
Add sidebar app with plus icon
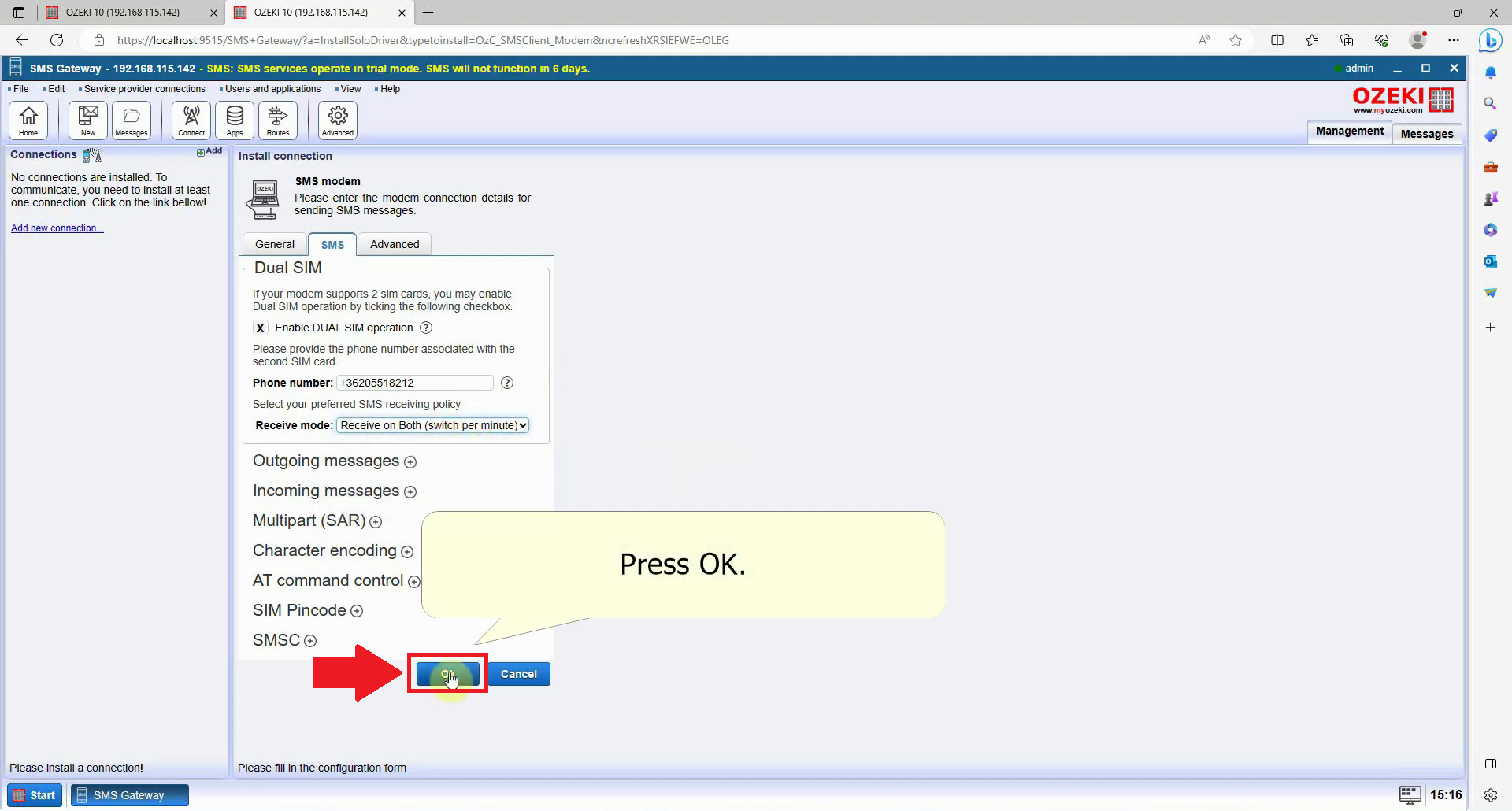coord(1490,327)
